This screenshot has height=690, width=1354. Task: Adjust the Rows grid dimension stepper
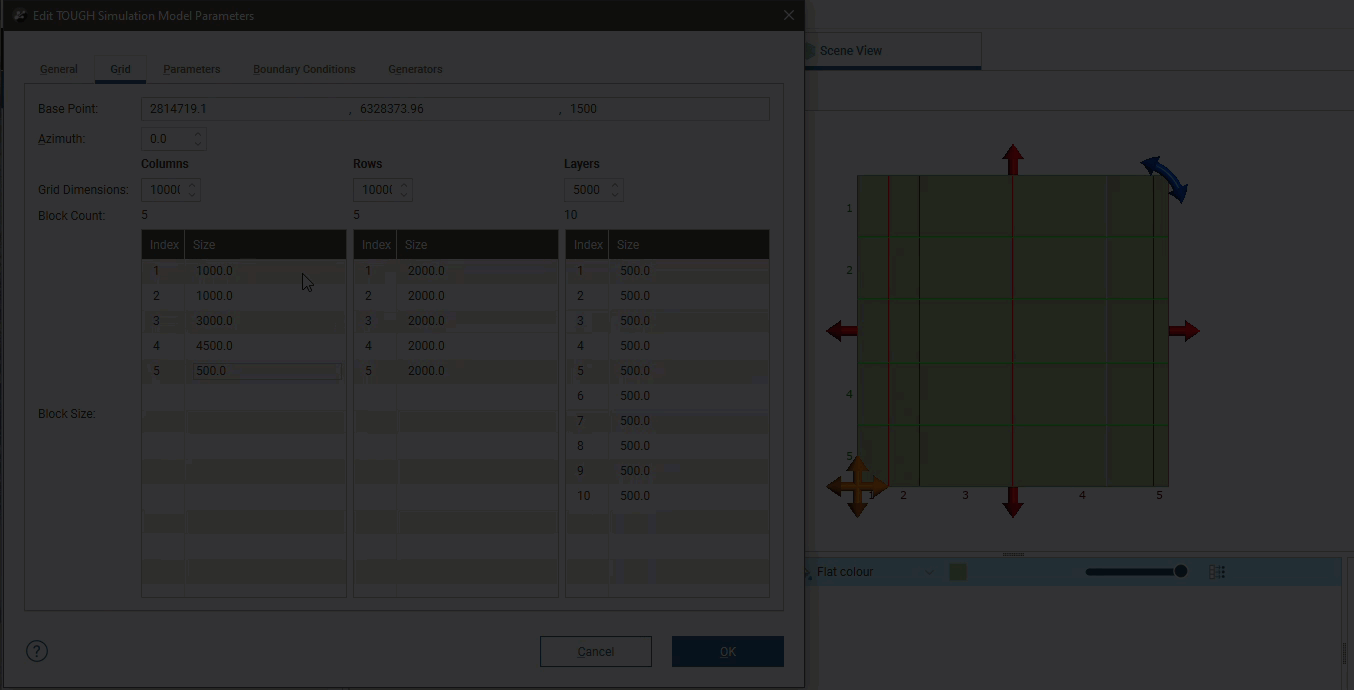(404, 190)
